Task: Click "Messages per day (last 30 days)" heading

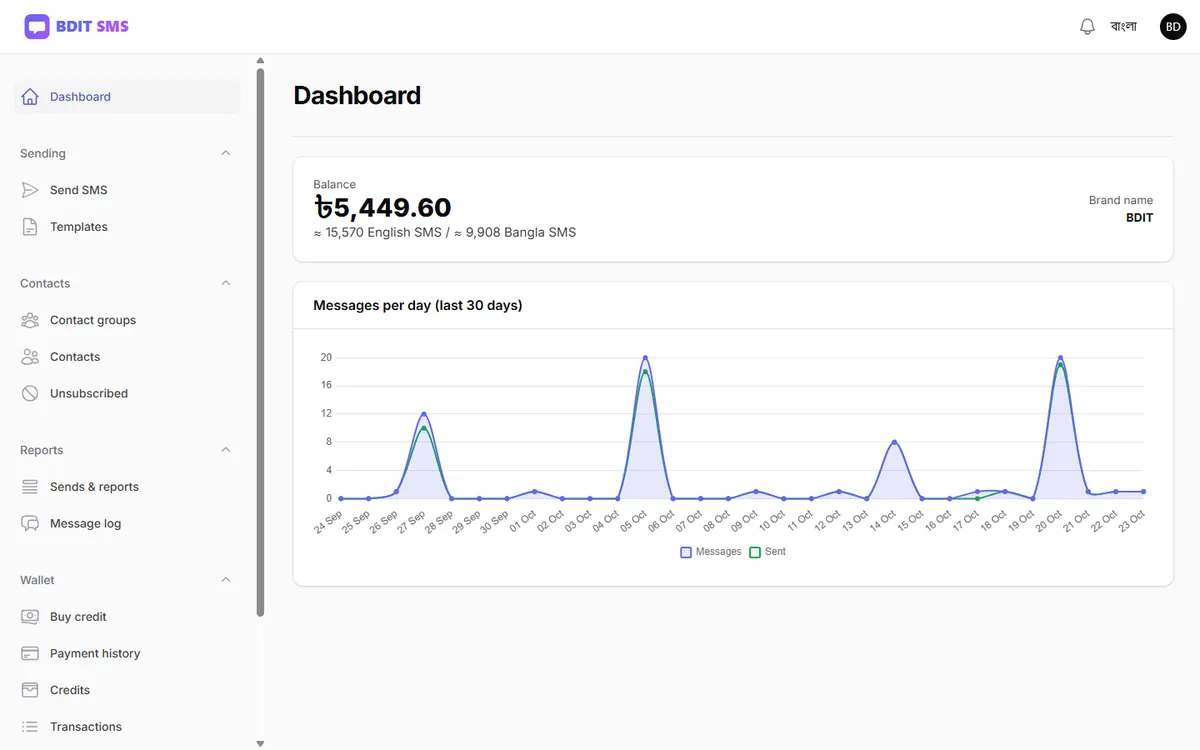Action: [418, 305]
